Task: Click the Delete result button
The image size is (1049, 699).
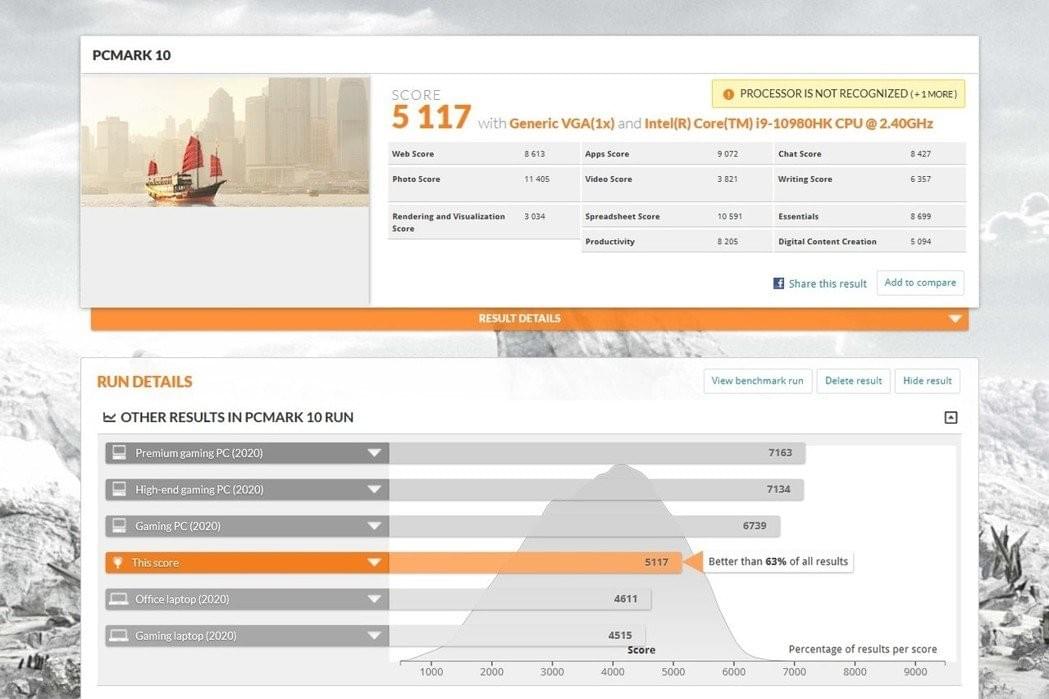Action: pyautogui.click(x=853, y=381)
